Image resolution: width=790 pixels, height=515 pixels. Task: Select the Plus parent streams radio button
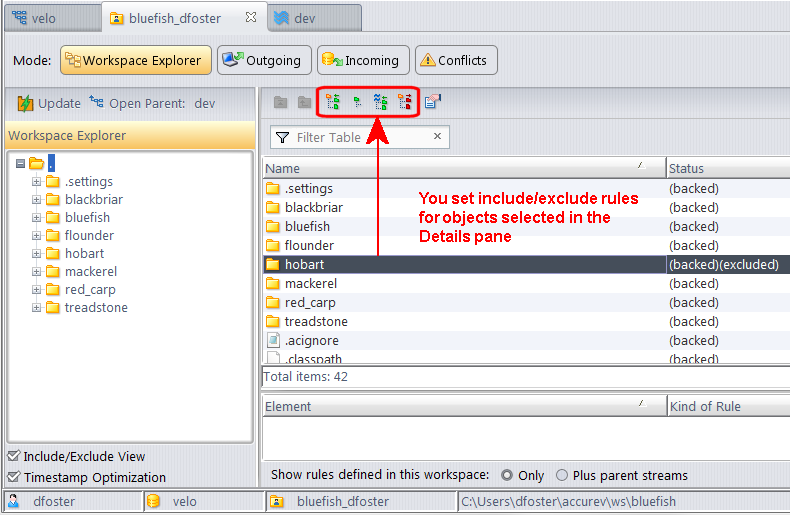click(562, 475)
